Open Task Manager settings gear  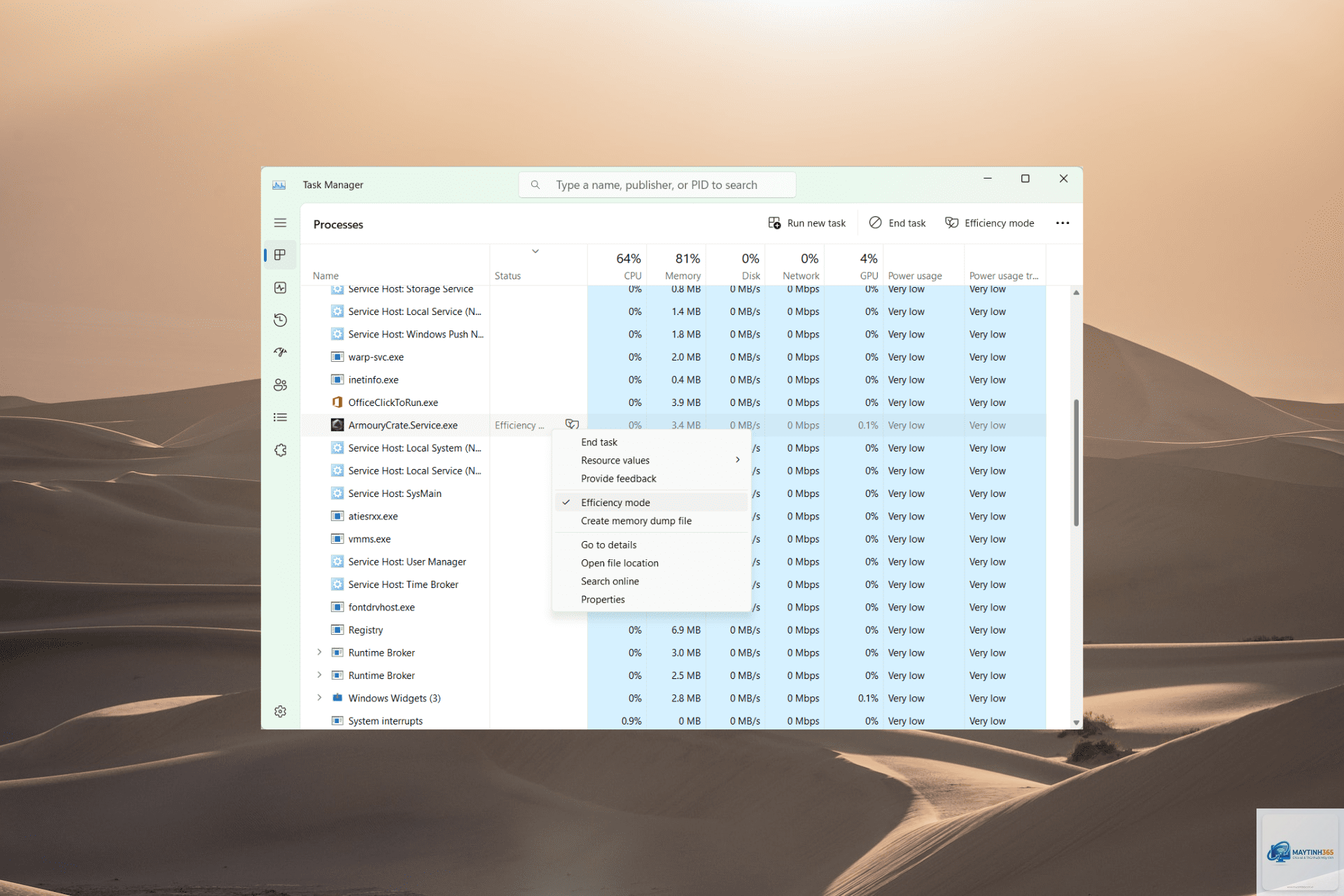pos(280,711)
